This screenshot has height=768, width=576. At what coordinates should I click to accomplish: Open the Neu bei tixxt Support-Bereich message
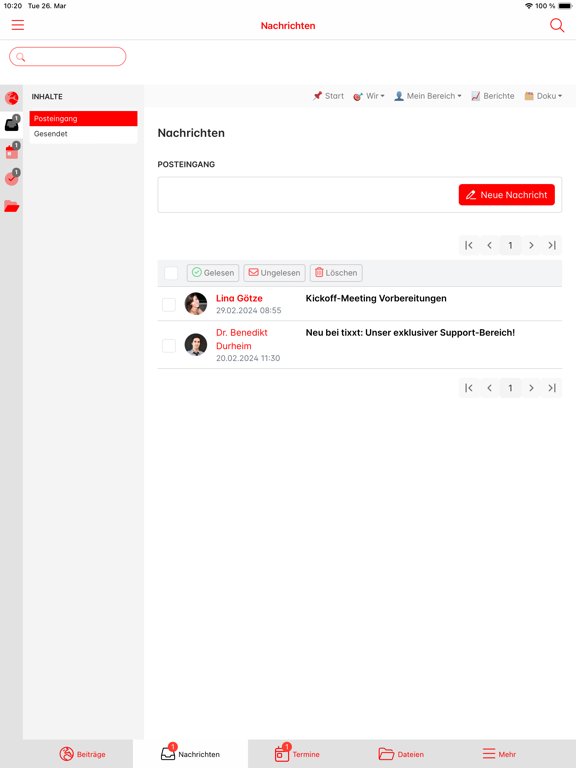(410, 333)
